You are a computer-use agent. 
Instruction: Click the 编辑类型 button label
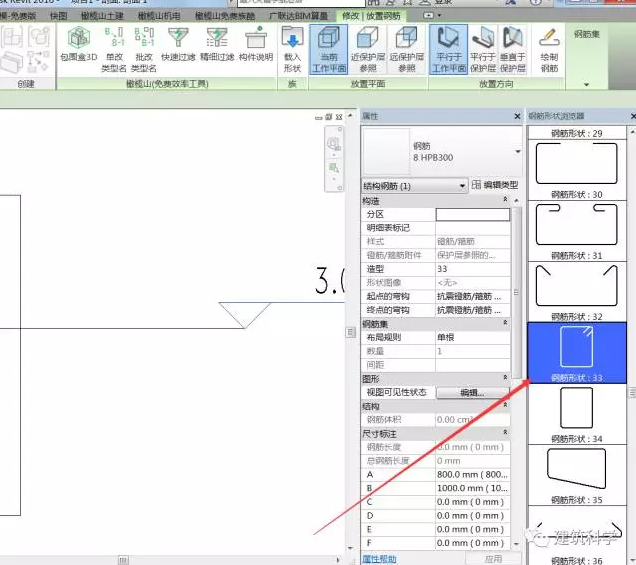point(501,185)
